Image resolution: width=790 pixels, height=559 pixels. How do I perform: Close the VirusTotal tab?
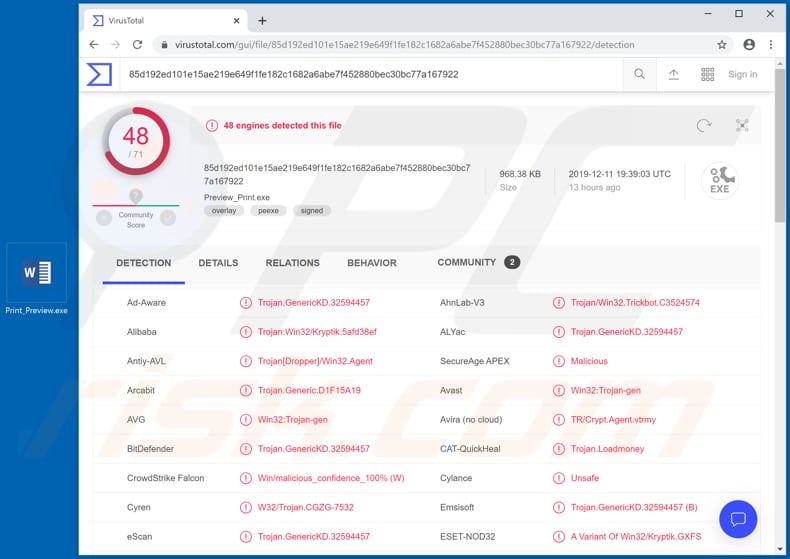236,21
